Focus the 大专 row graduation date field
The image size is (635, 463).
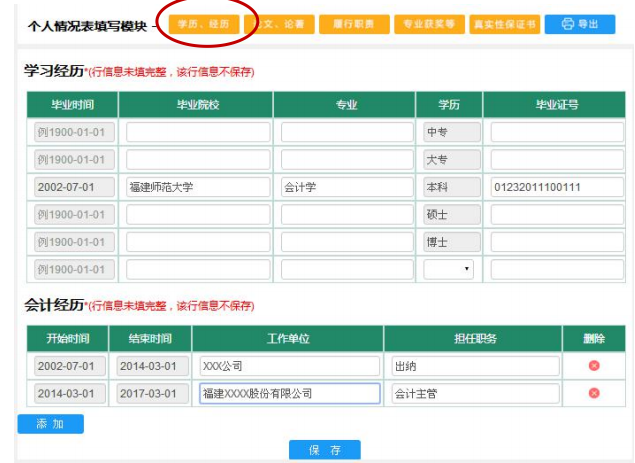[75, 160]
